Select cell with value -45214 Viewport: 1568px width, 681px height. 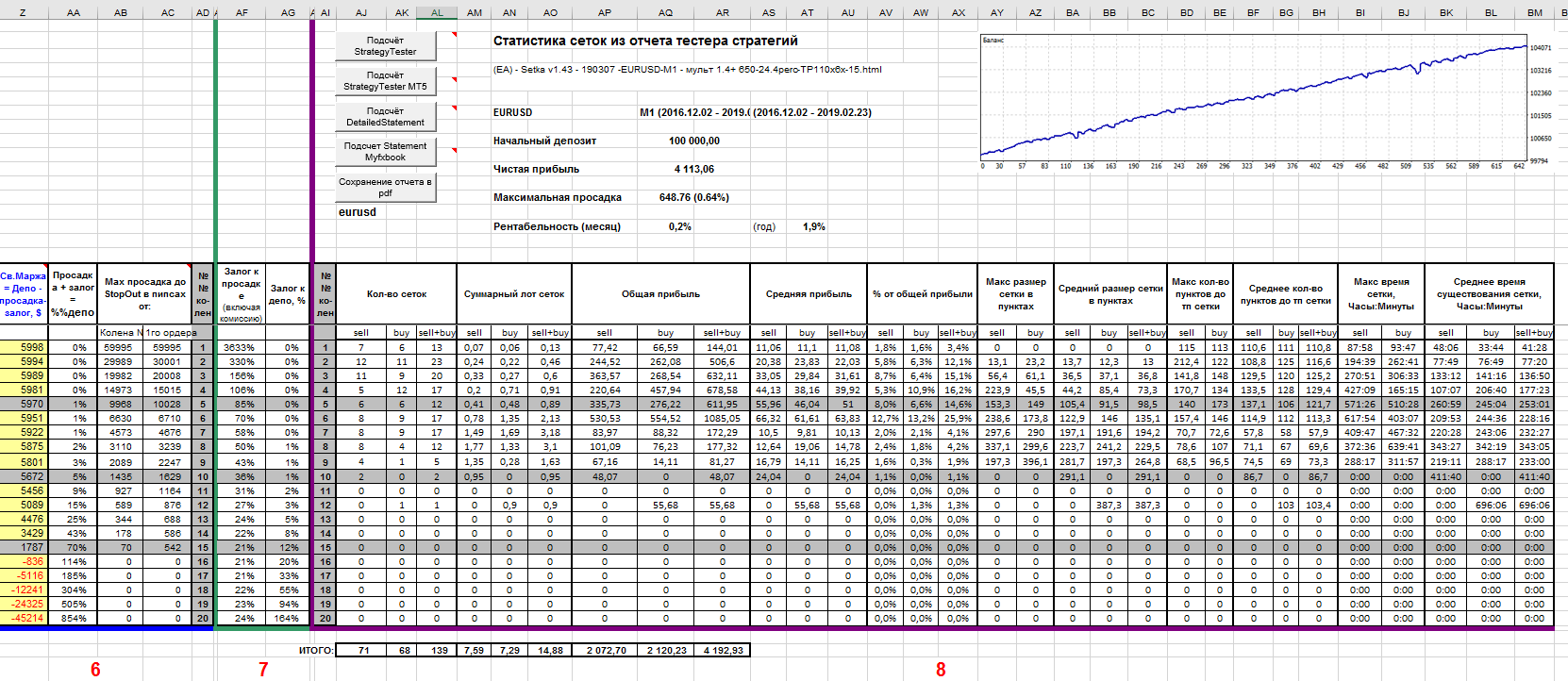coord(24,618)
